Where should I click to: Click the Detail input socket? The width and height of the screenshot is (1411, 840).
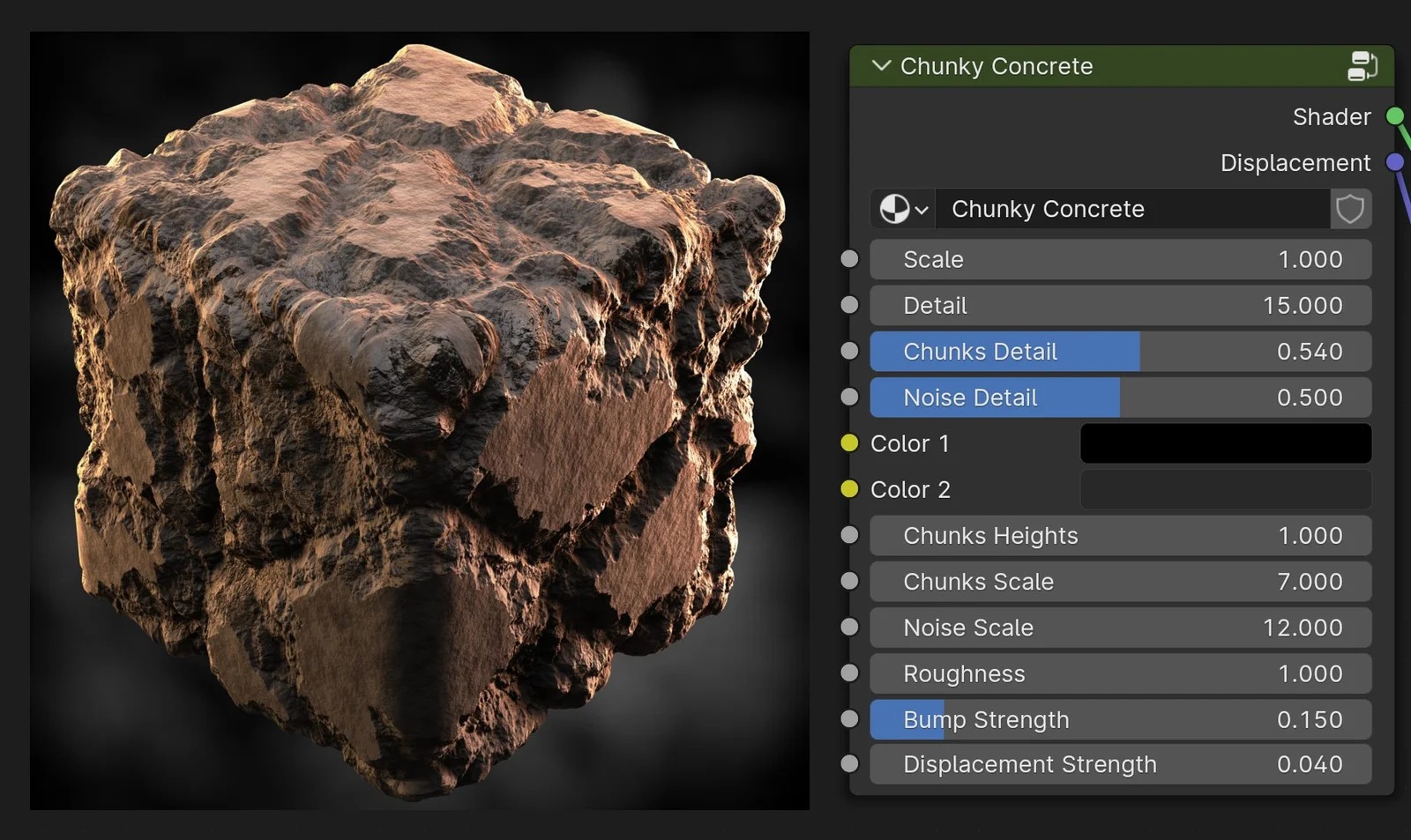pos(848,304)
